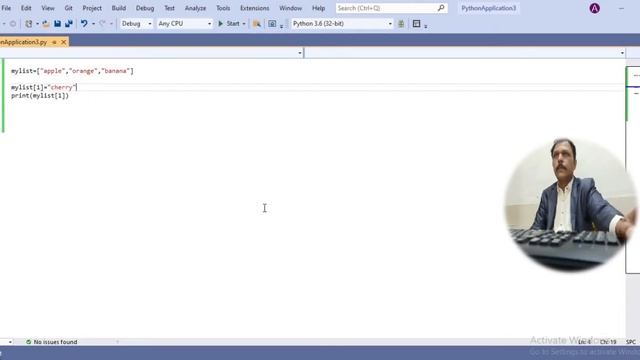Open the Debug configuration dropdown
640x360 pixels.
pyautogui.click(x=136, y=24)
